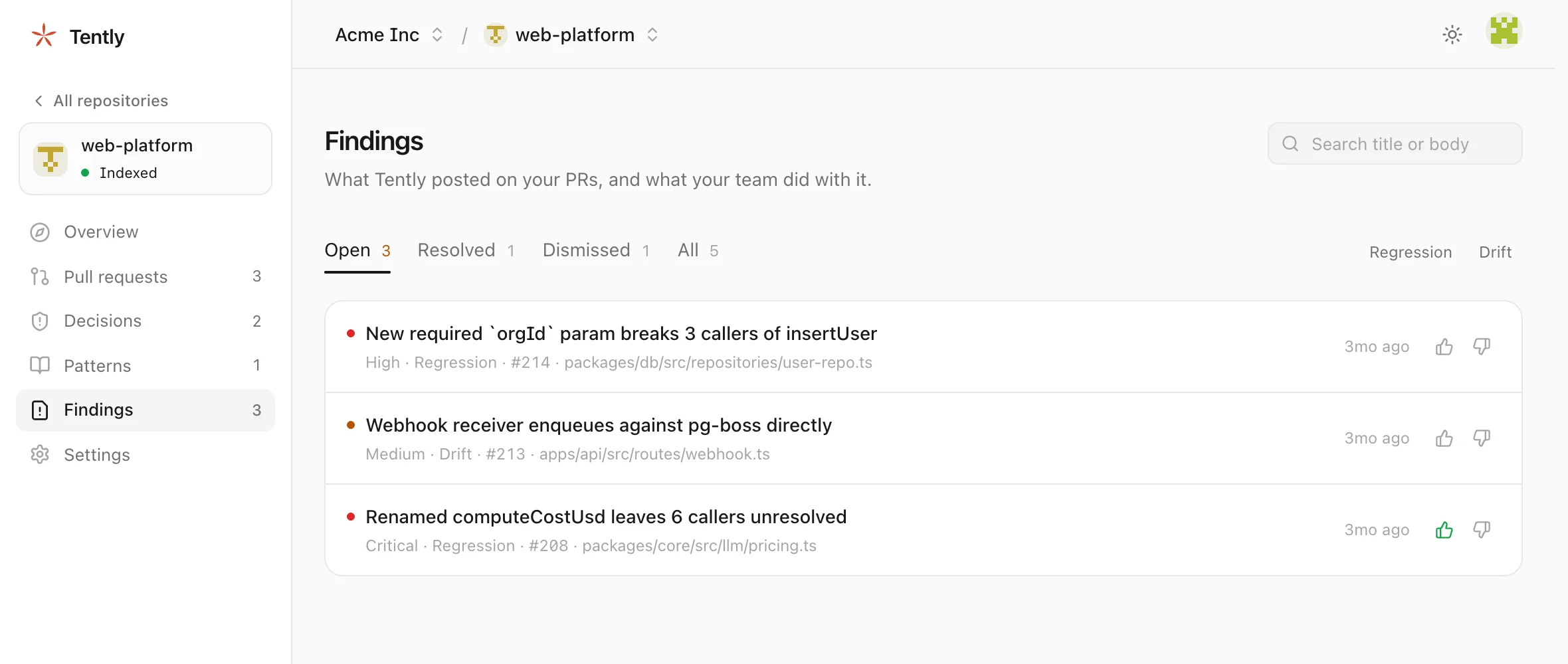Open Overview in the sidebar
Screen dimensions: 1568x664
(145, 232)
